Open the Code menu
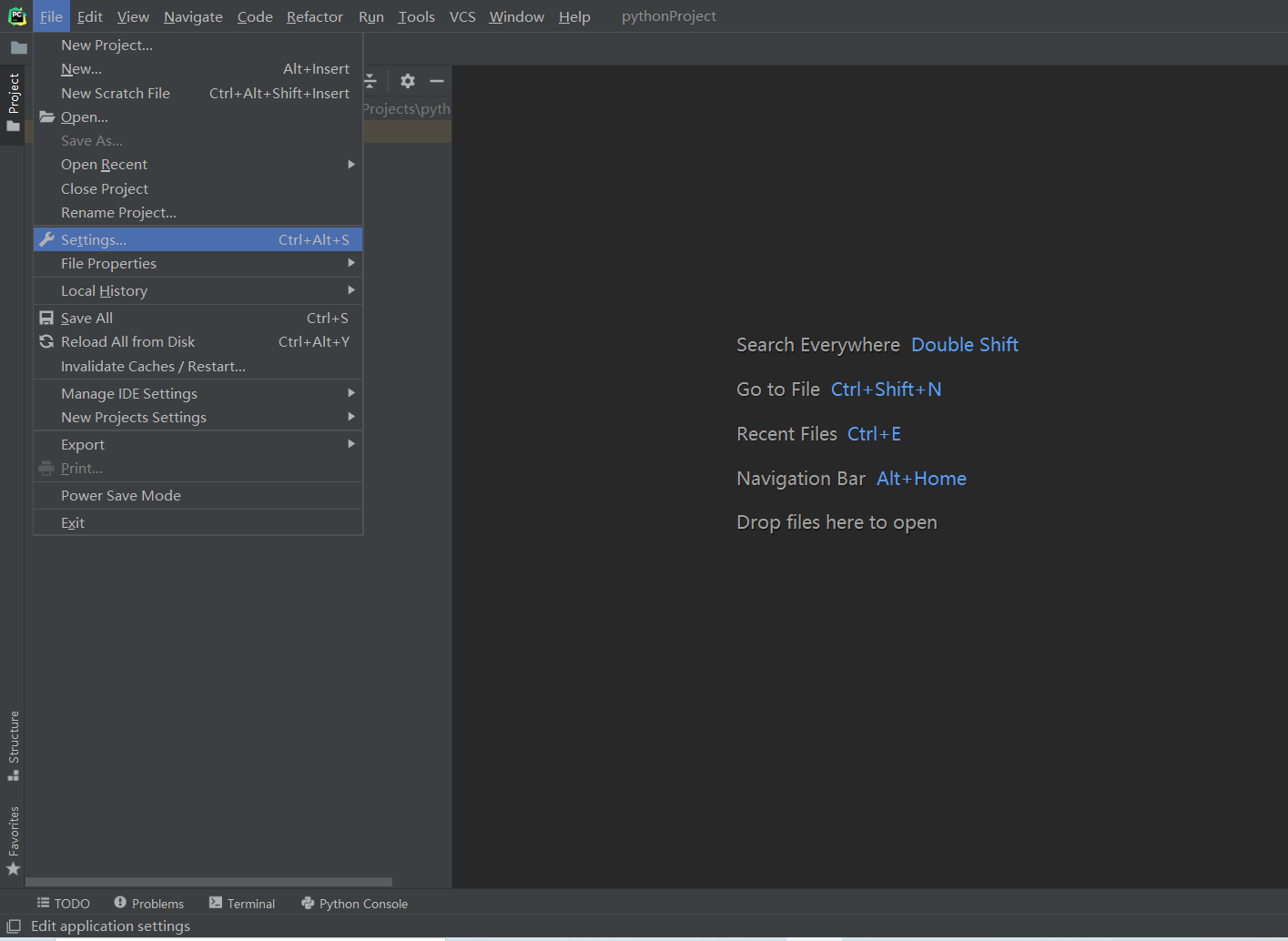This screenshot has height=941, width=1288. (x=255, y=16)
